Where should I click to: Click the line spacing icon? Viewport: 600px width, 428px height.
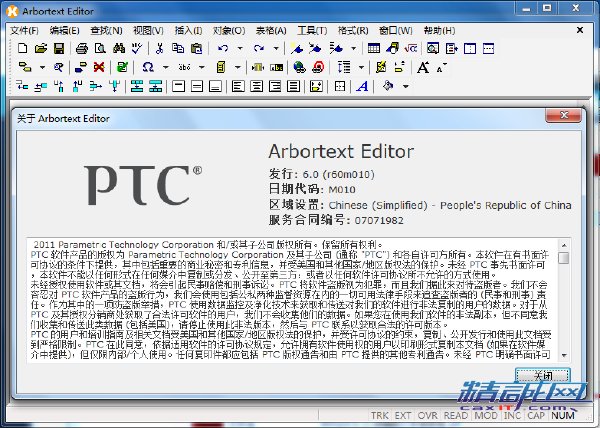(344, 67)
